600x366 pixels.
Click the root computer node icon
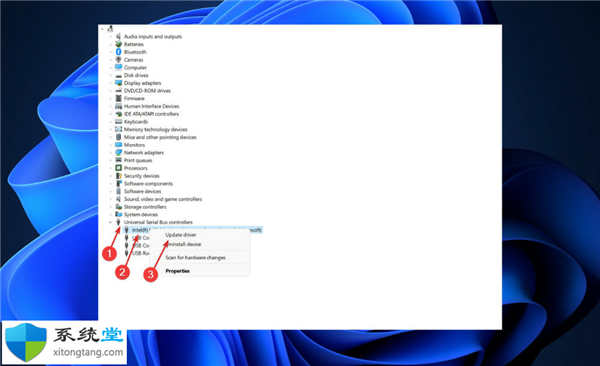tap(110, 28)
